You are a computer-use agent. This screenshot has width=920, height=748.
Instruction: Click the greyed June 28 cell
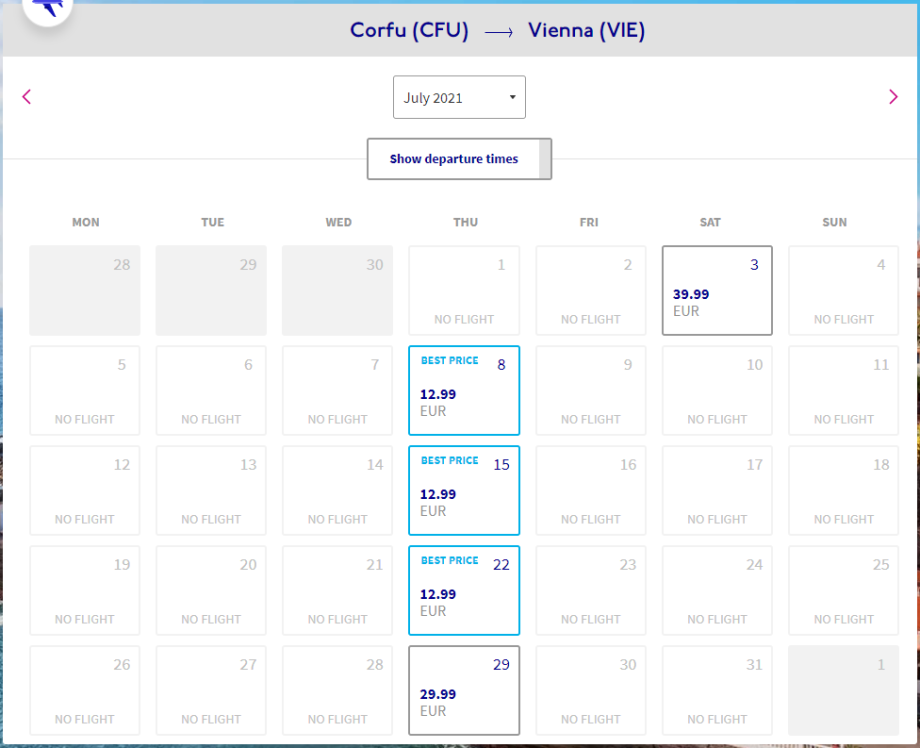coord(85,290)
